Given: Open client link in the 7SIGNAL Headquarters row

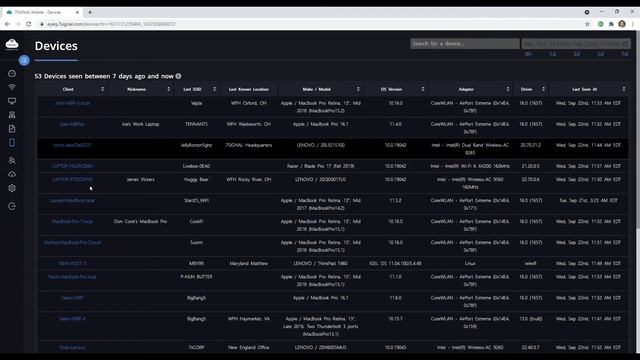Looking at the screenshot, I should pos(72,145).
